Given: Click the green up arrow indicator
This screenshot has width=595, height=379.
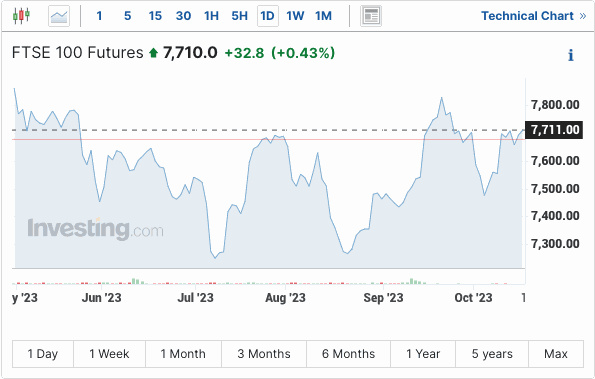Looking at the screenshot, I should pyautogui.click(x=153, y=53).
